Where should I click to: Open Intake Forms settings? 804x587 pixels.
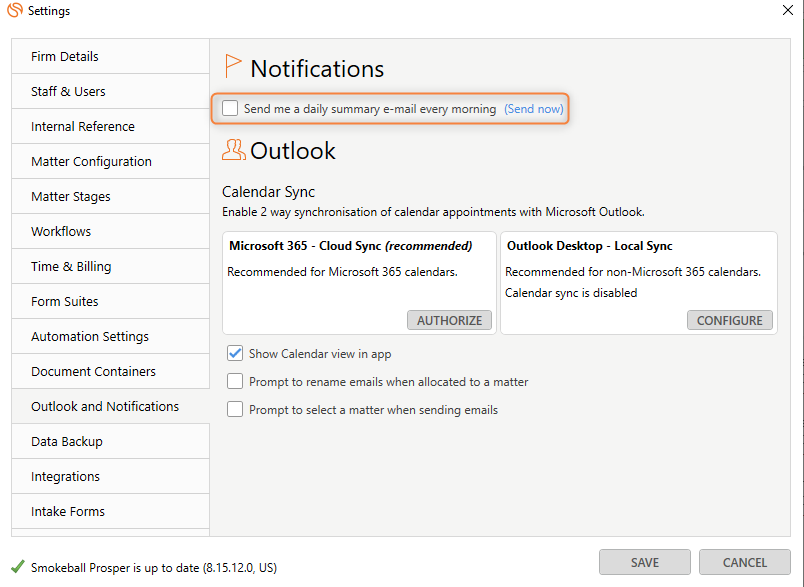coord(110,511)
